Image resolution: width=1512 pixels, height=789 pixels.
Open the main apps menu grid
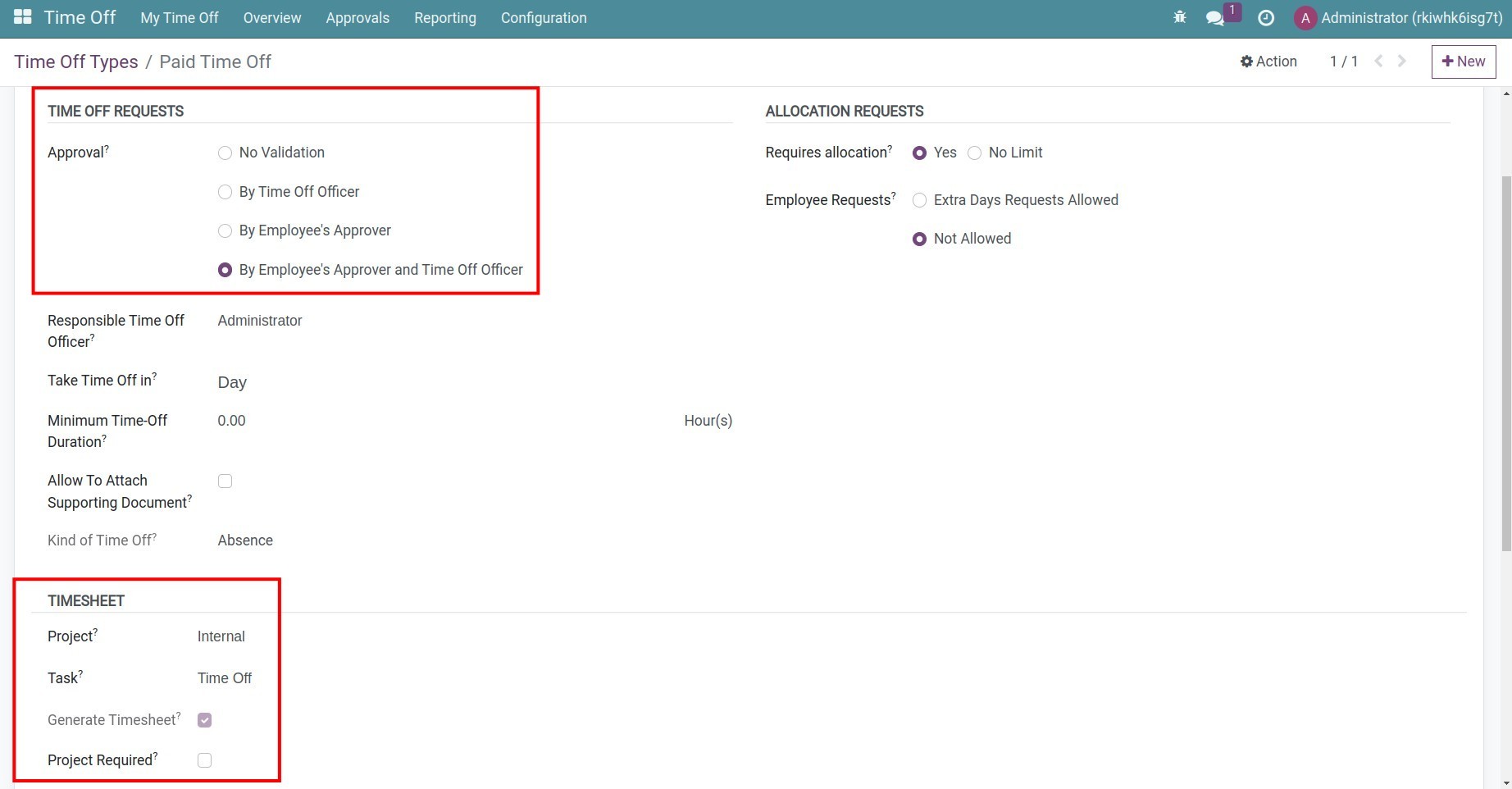[x=22, y=16]
